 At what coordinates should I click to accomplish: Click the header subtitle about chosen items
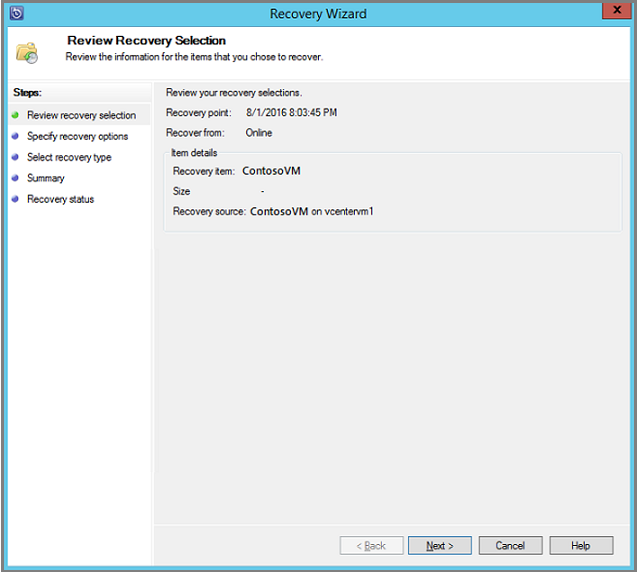coord(194,57)
